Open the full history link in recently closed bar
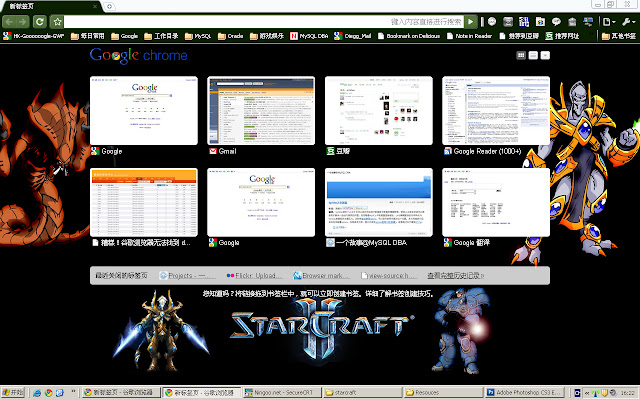The image size is (640, 400). [x=456, y=276]
